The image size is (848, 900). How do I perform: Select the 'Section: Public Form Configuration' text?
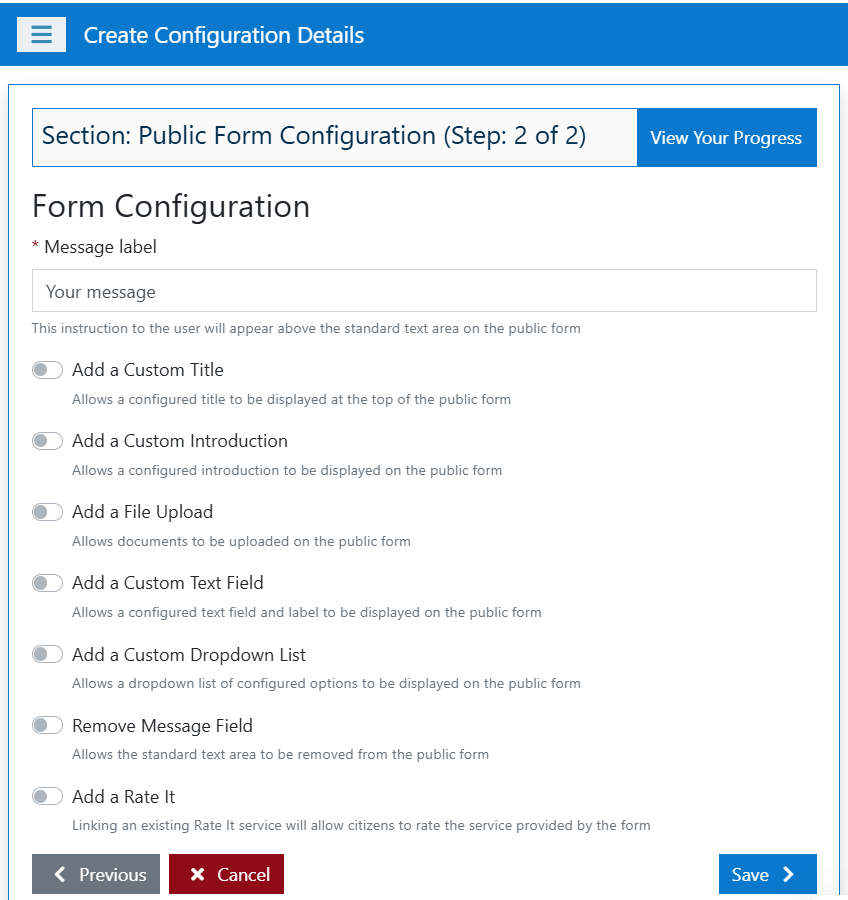(x=239, y=136)
